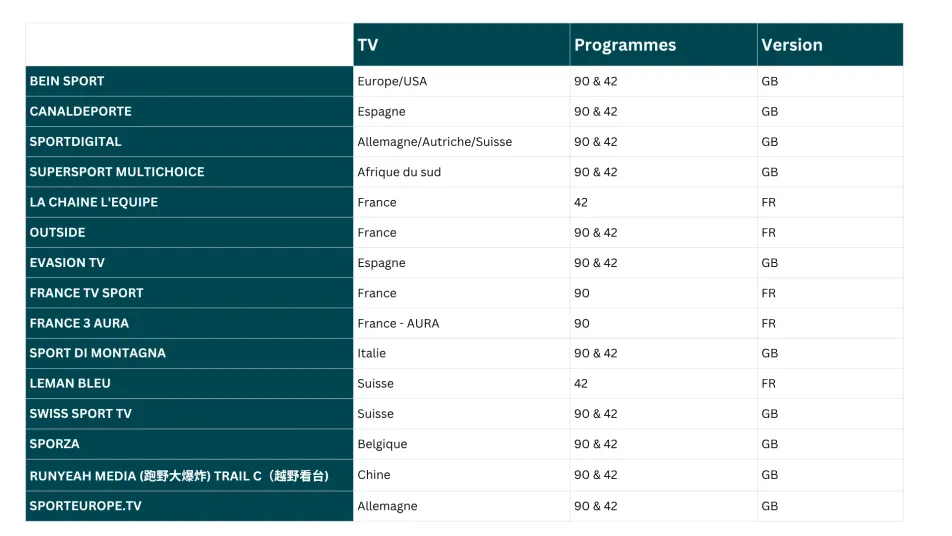Click FR version in OUTSIDE row
The height and width of the screenshot is (536, 952).
(768, 232)
